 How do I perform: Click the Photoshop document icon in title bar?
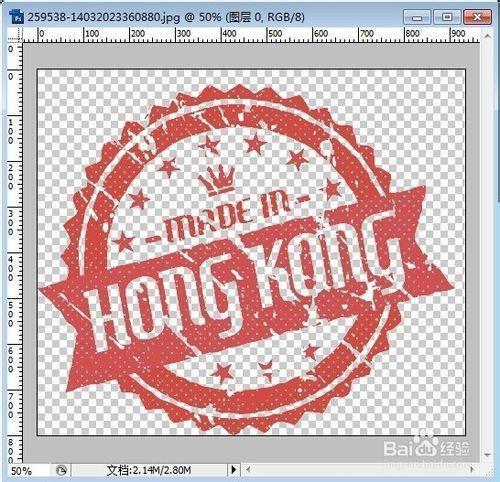tap(16, 17)
